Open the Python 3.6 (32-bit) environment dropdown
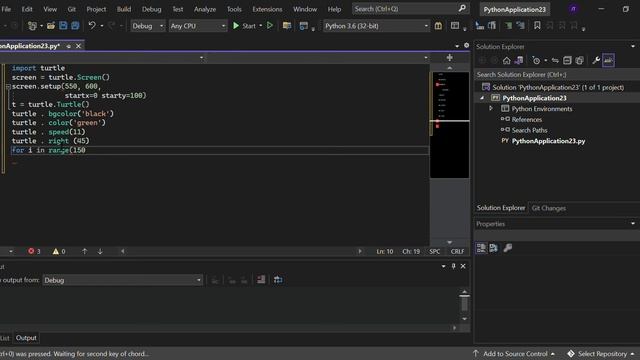Viewport: 640px width, 360px height. (x=376, y=26)
